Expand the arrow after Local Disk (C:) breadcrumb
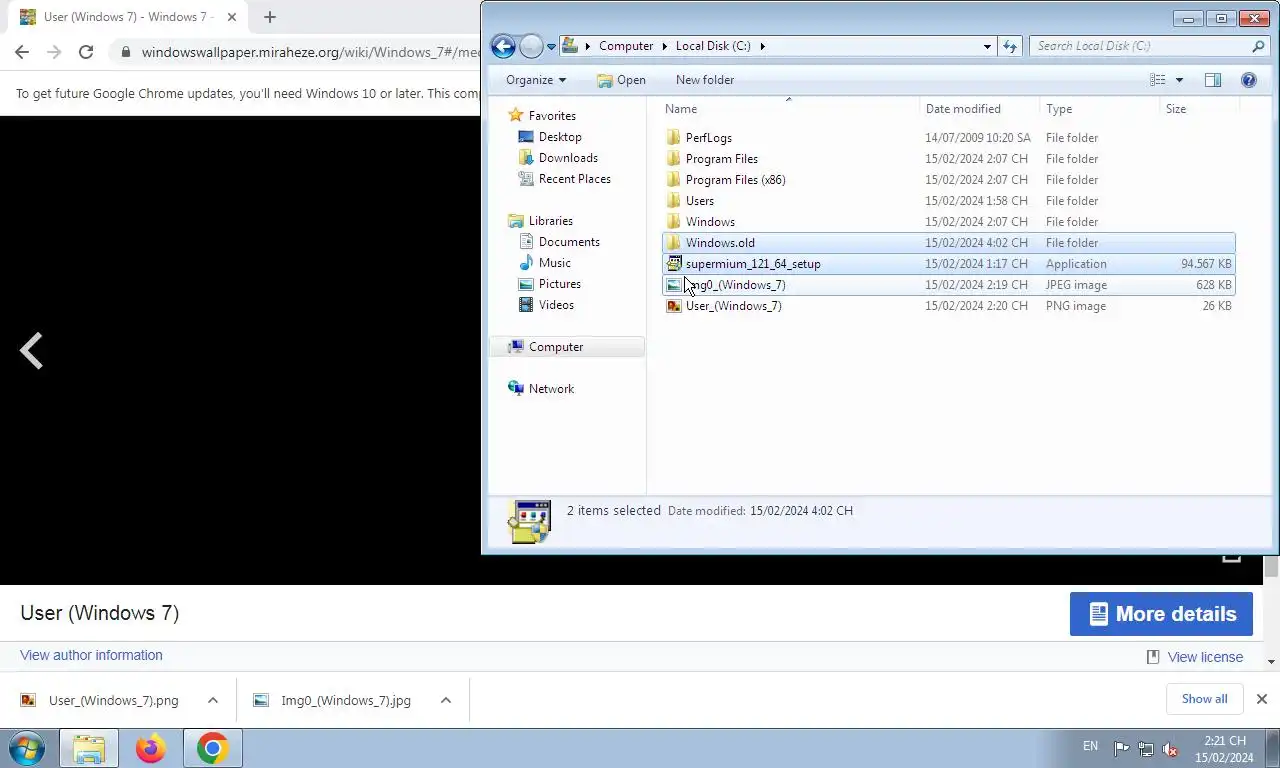 coord(762,46)
